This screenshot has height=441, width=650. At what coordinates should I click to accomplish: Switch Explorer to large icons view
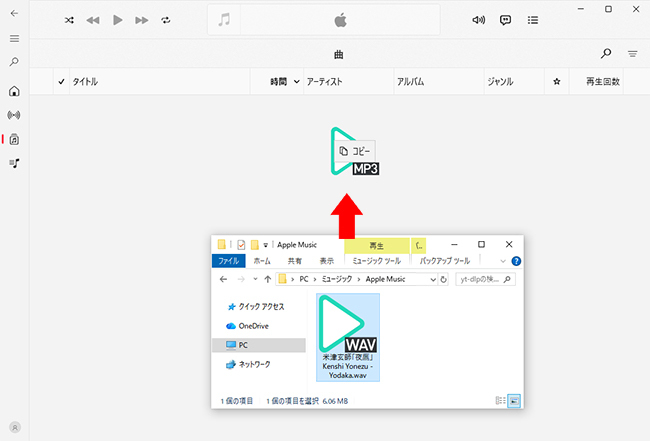(514, 400)
